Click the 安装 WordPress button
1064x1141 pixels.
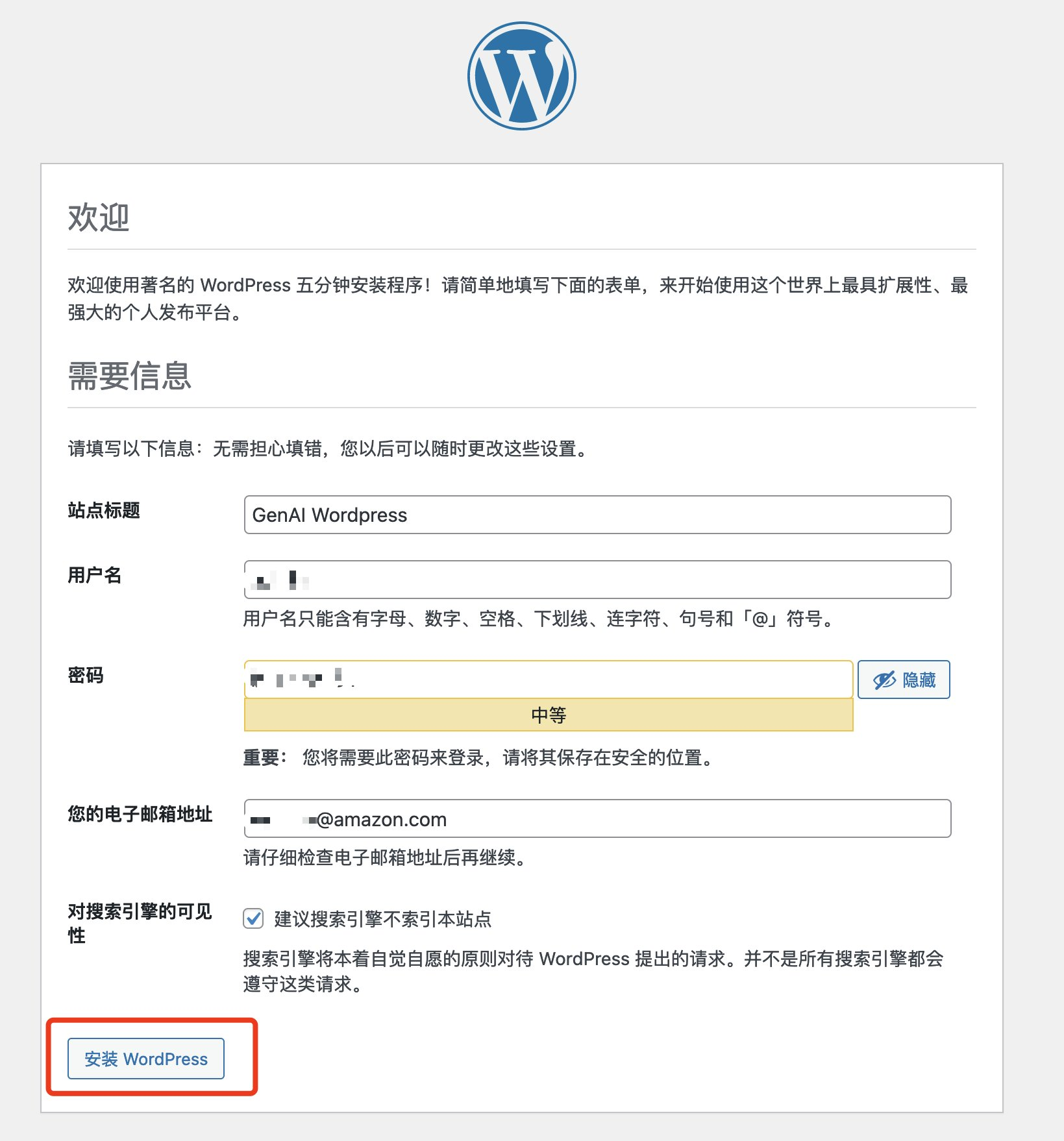click(x=146, y=1059)
